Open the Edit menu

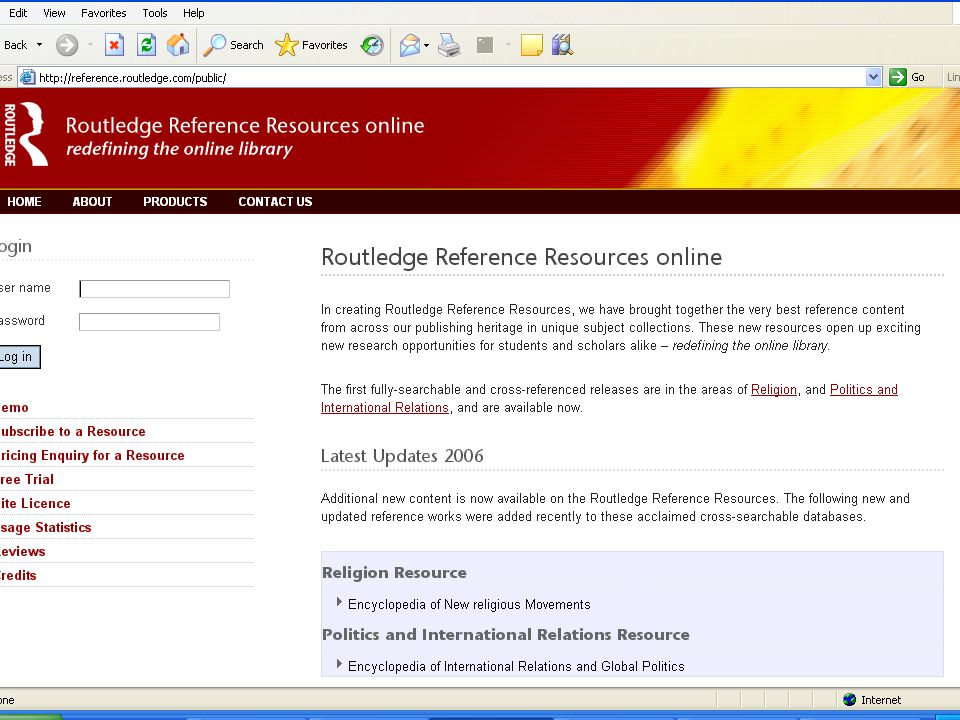[18, 13]
